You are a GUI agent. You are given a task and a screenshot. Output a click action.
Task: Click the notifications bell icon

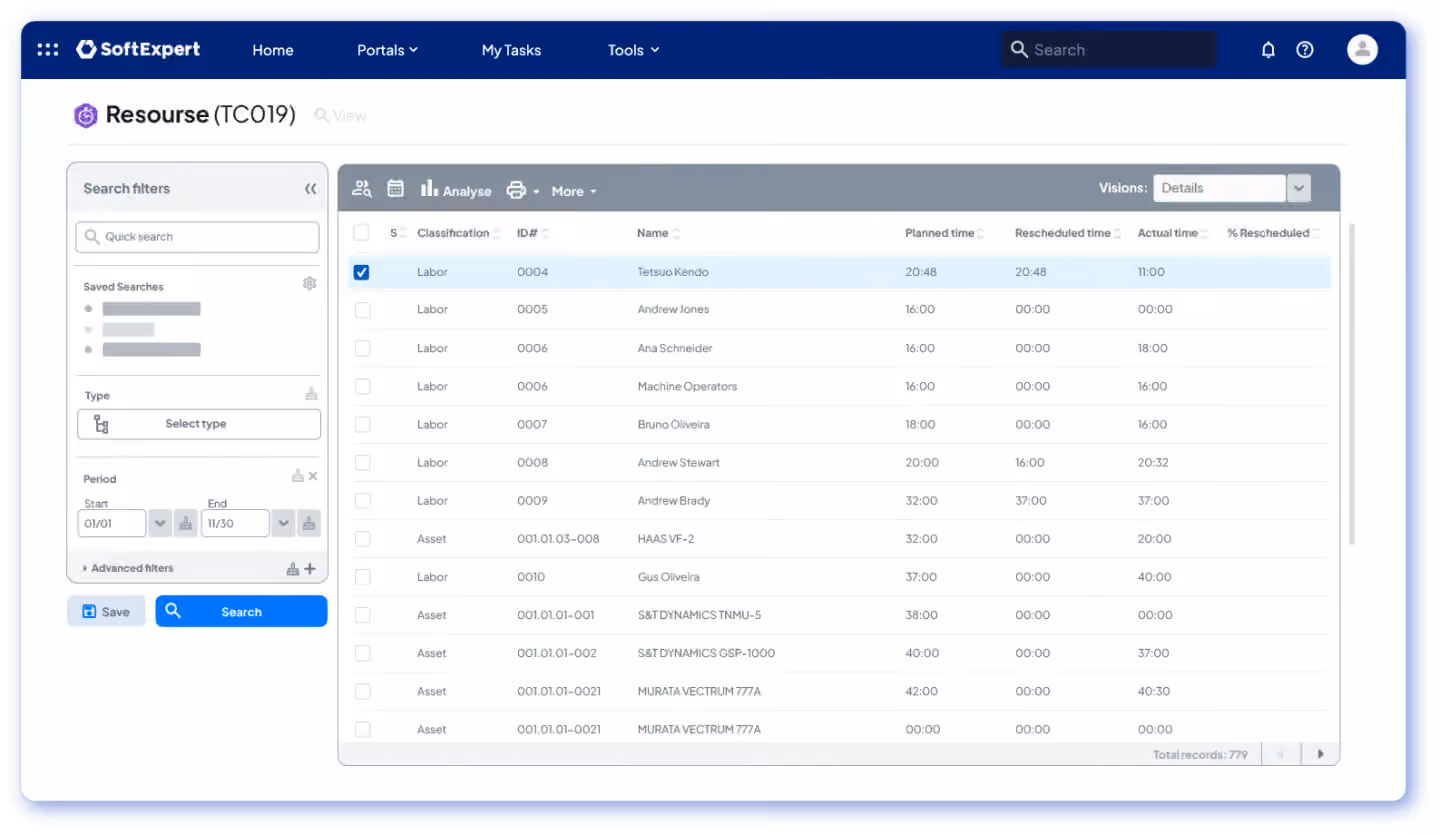click(1268, 49)
